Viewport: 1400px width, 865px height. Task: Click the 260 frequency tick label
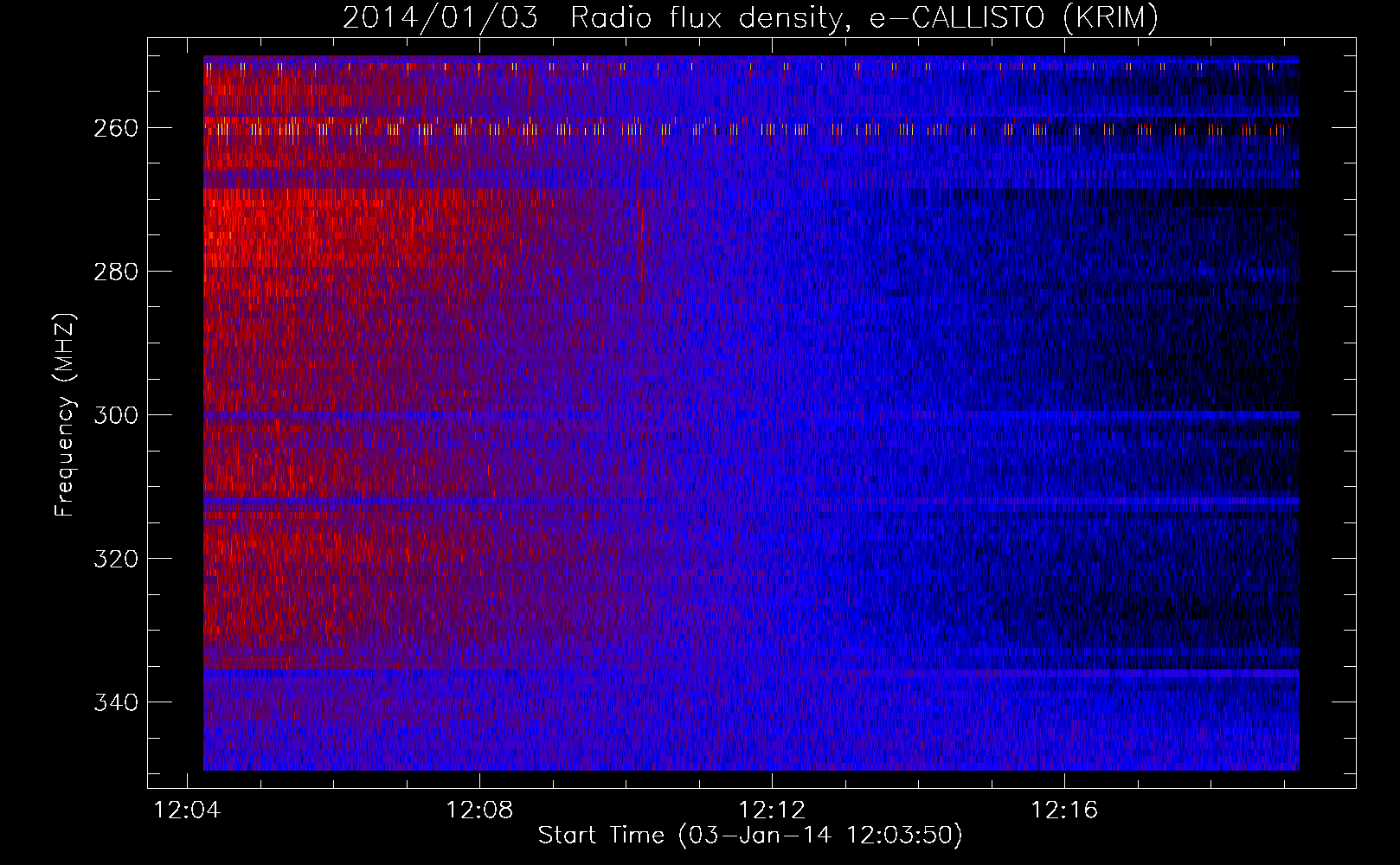(x=116, y=128)
